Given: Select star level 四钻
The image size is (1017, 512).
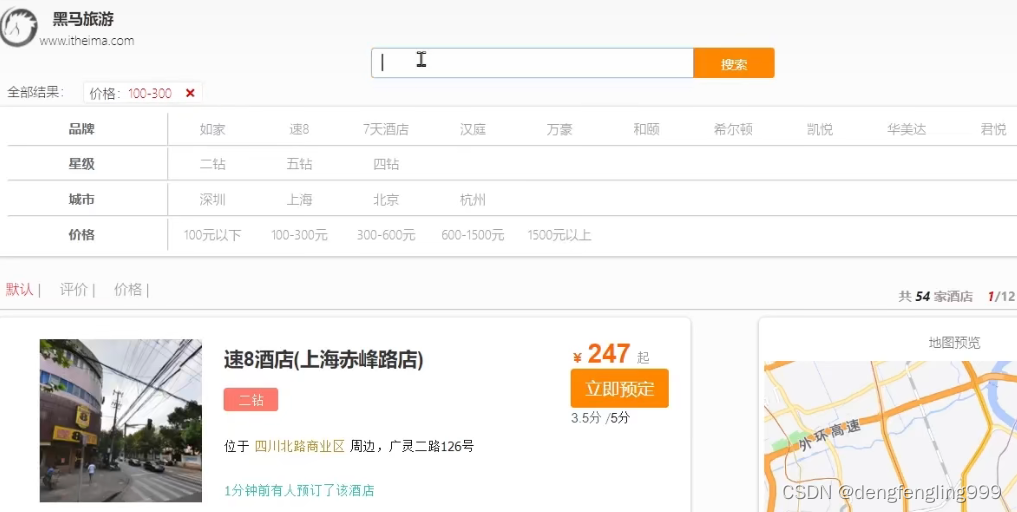Looking at the screenshot, I should (386, 164).
